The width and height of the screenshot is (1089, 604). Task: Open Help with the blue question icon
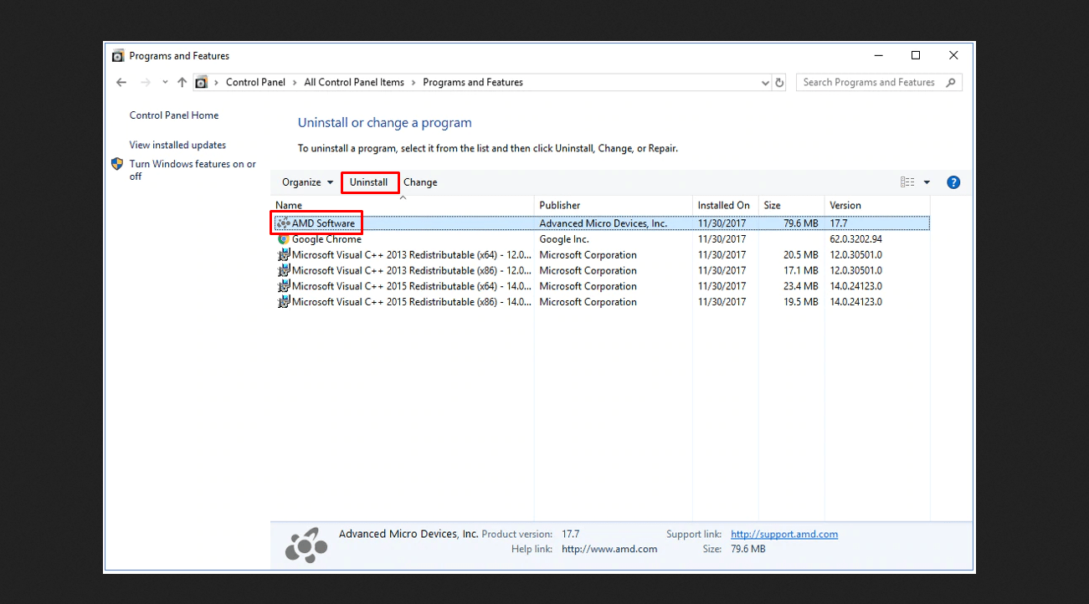click(954, 182)
